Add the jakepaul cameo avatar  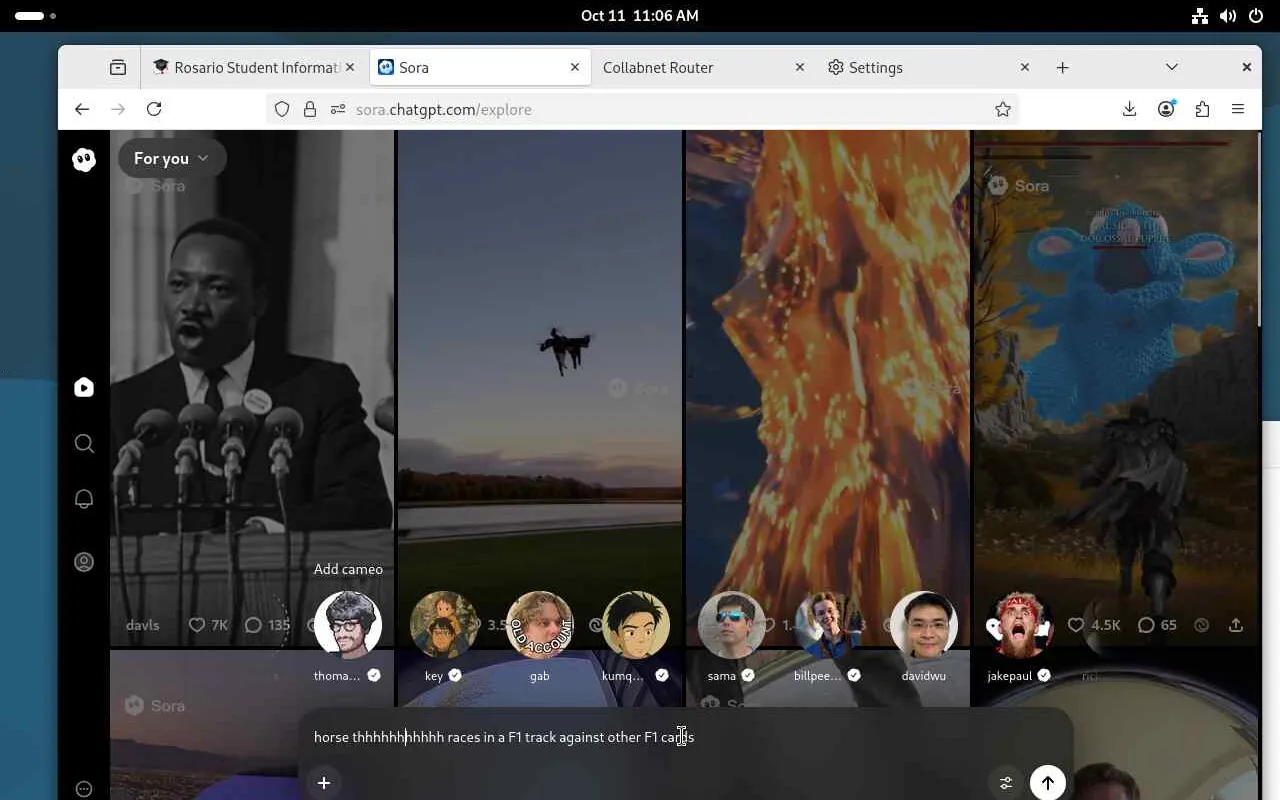point(1020,625)
